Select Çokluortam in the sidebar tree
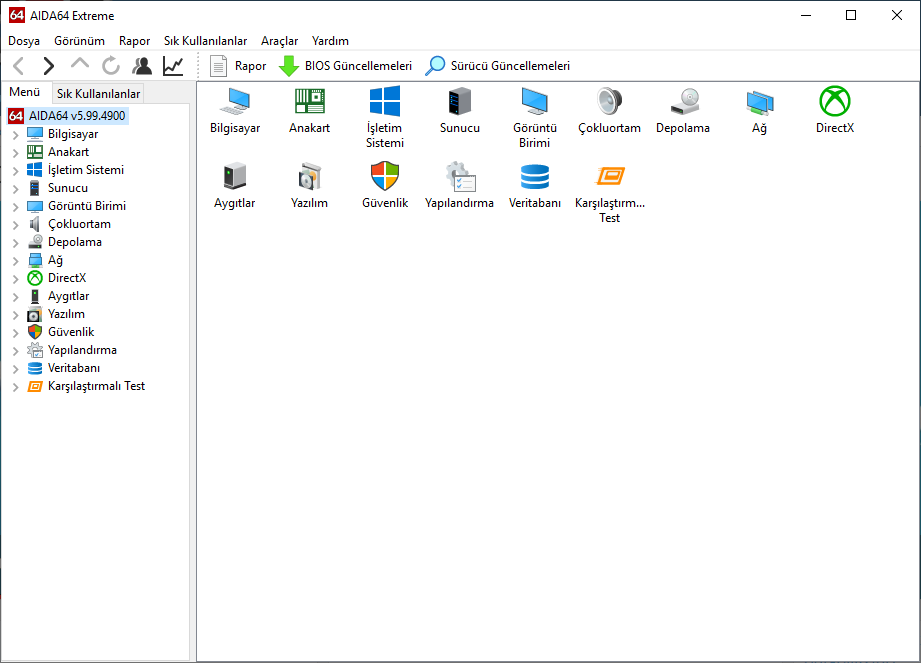The image size is (921, 663). pyautogui.click(x=79, y=224)
